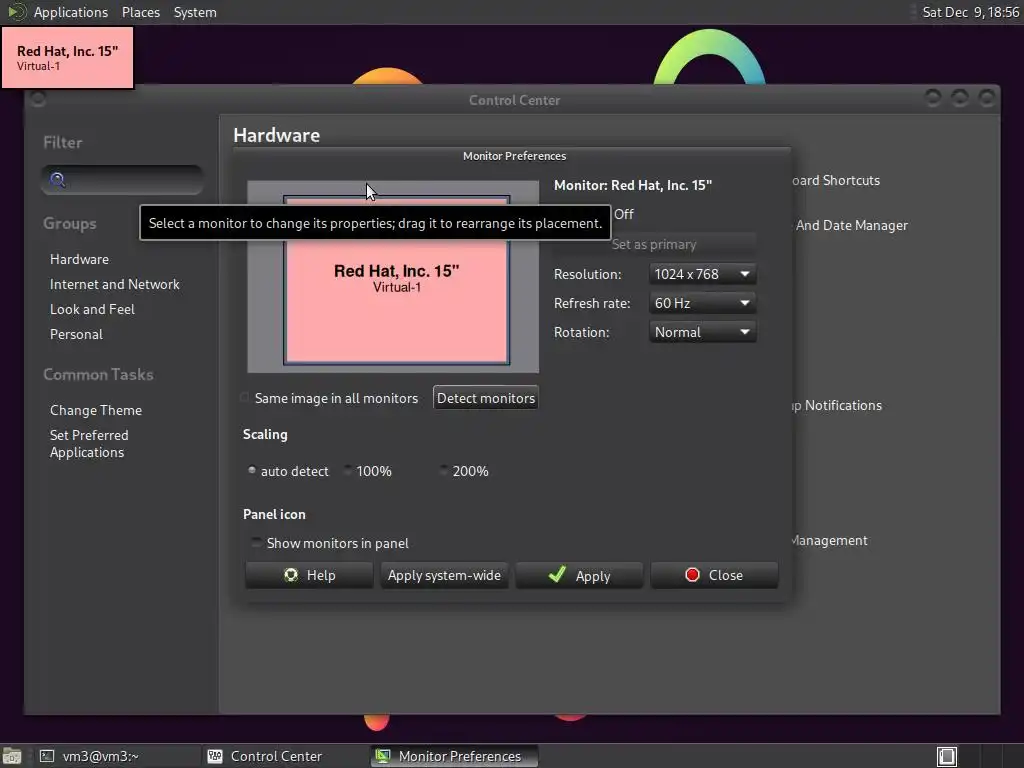Click Apply system-wide button
Image resolution: width=1024 pixels, height=768 pixels.
tap(444, 575)
